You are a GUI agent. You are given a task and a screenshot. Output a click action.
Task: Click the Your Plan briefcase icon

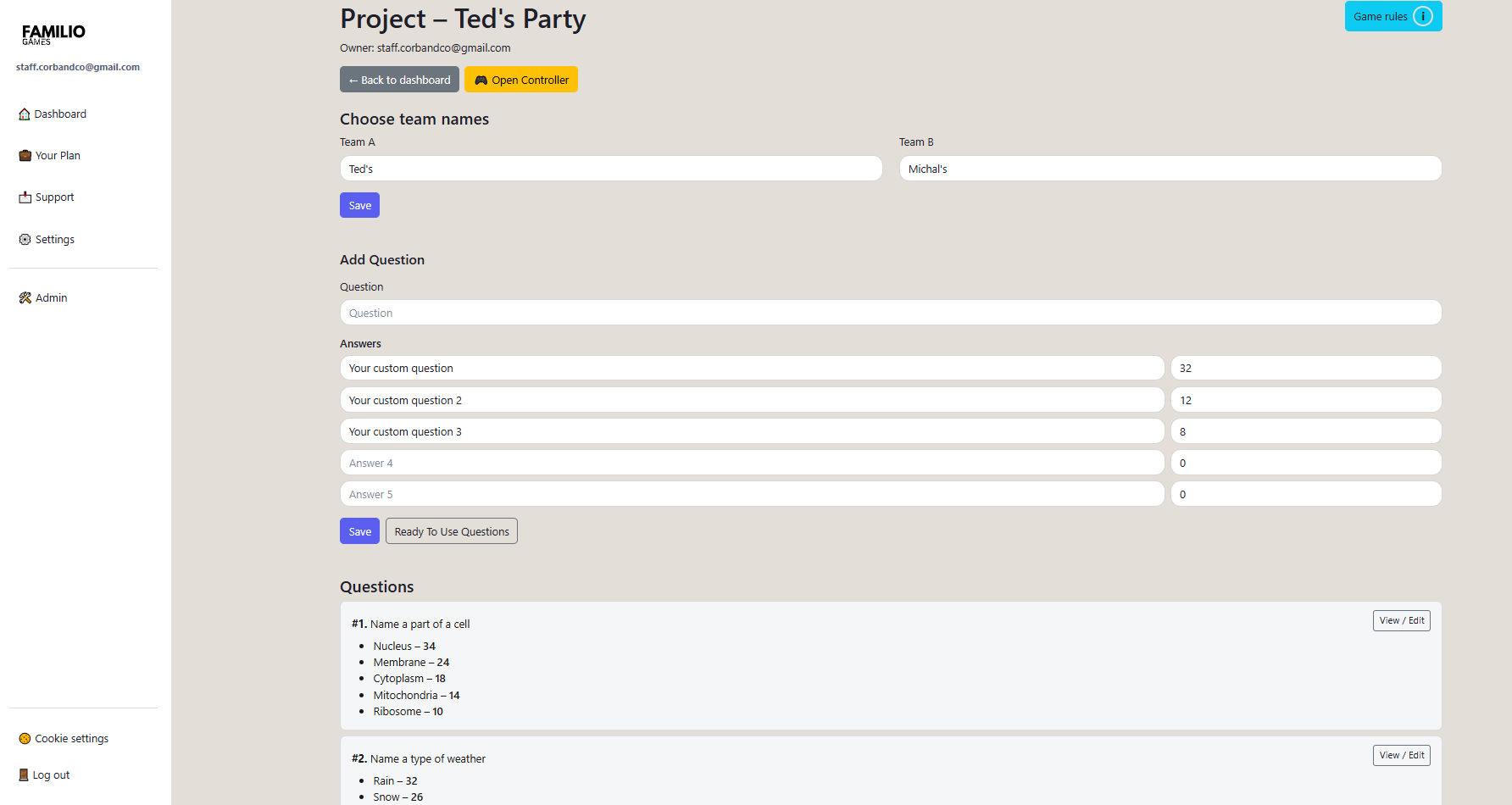[x=25, y=156]
